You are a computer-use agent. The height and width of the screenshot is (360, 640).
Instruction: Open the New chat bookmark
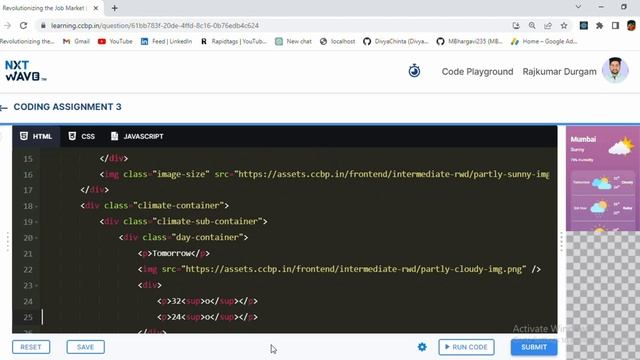pos(293,41)
